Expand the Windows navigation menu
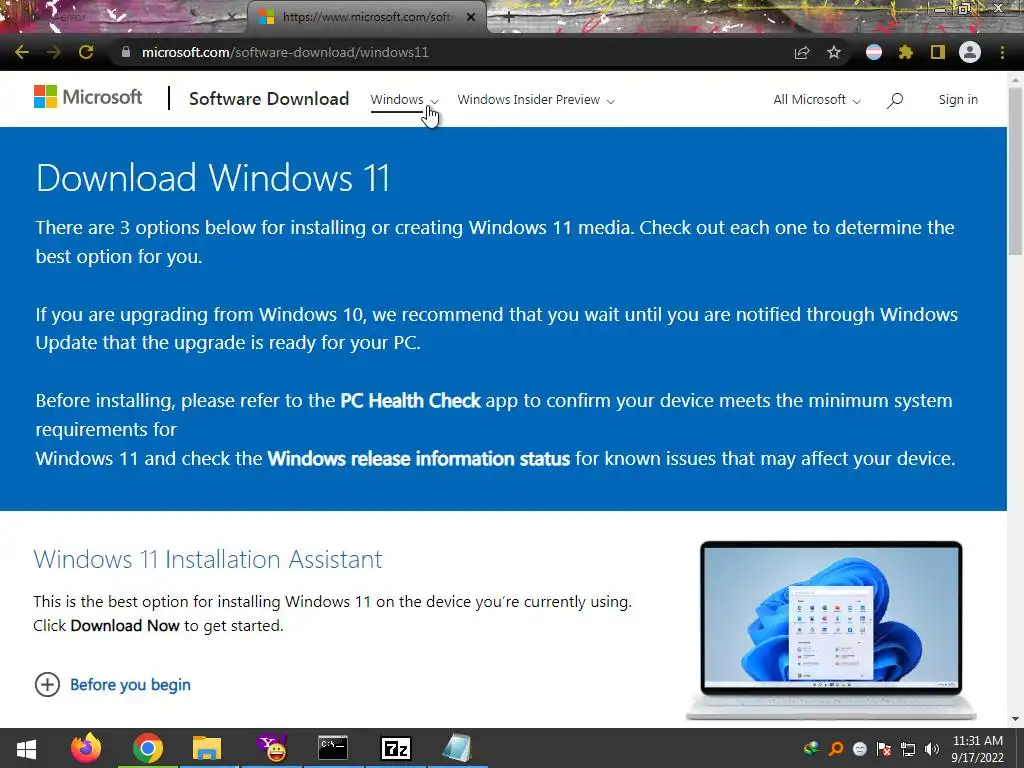The image size is (1024, 768). tap(404, 100)
